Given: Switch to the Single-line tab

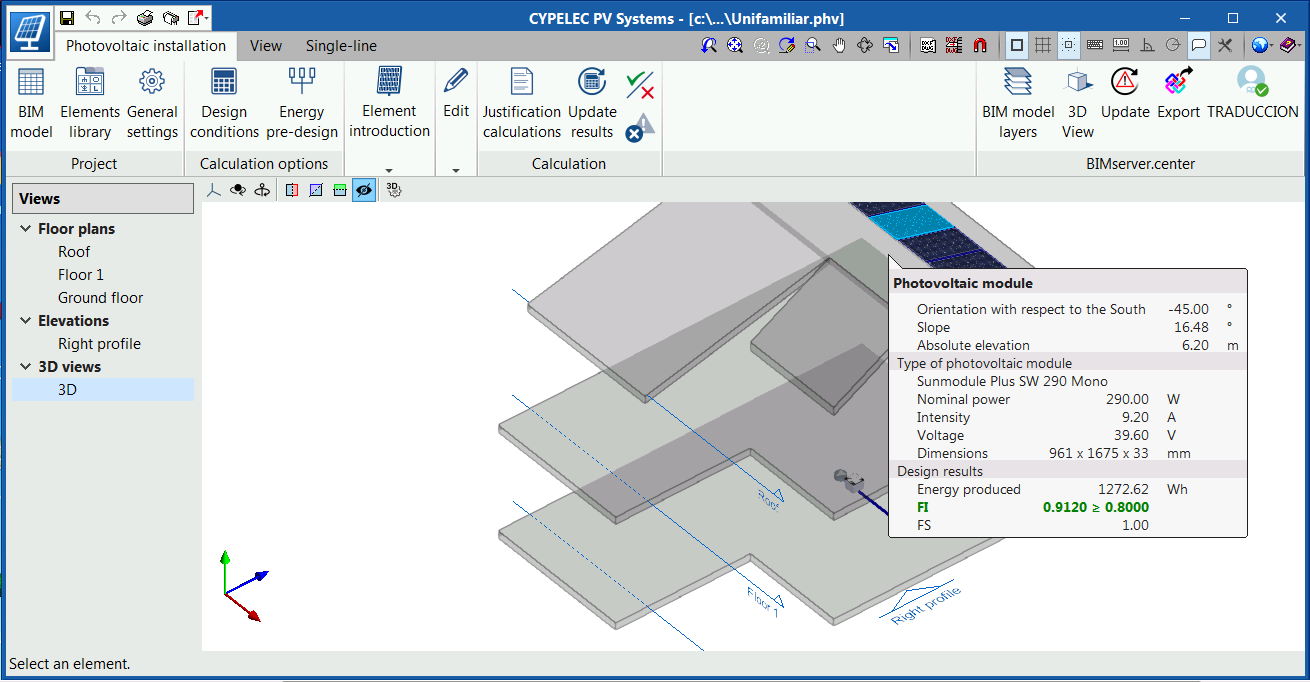Looking at the screenshot, I should (x=342, y=45).
